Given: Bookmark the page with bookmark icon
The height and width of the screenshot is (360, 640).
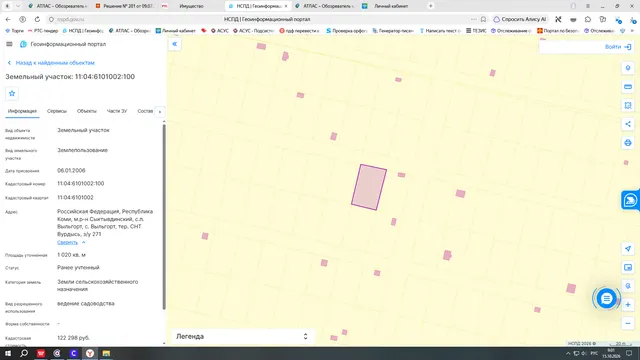Looking at the screenshot, I should pyautogui.click(x=483, y=19).
